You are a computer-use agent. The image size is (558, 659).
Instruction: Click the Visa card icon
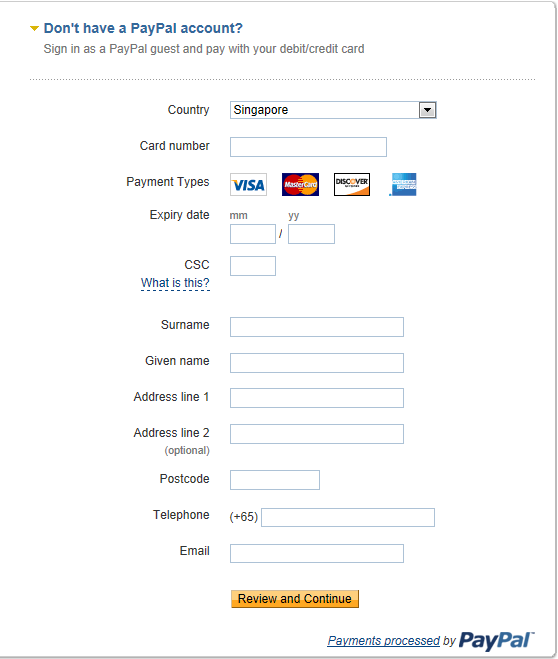(248, 185)
